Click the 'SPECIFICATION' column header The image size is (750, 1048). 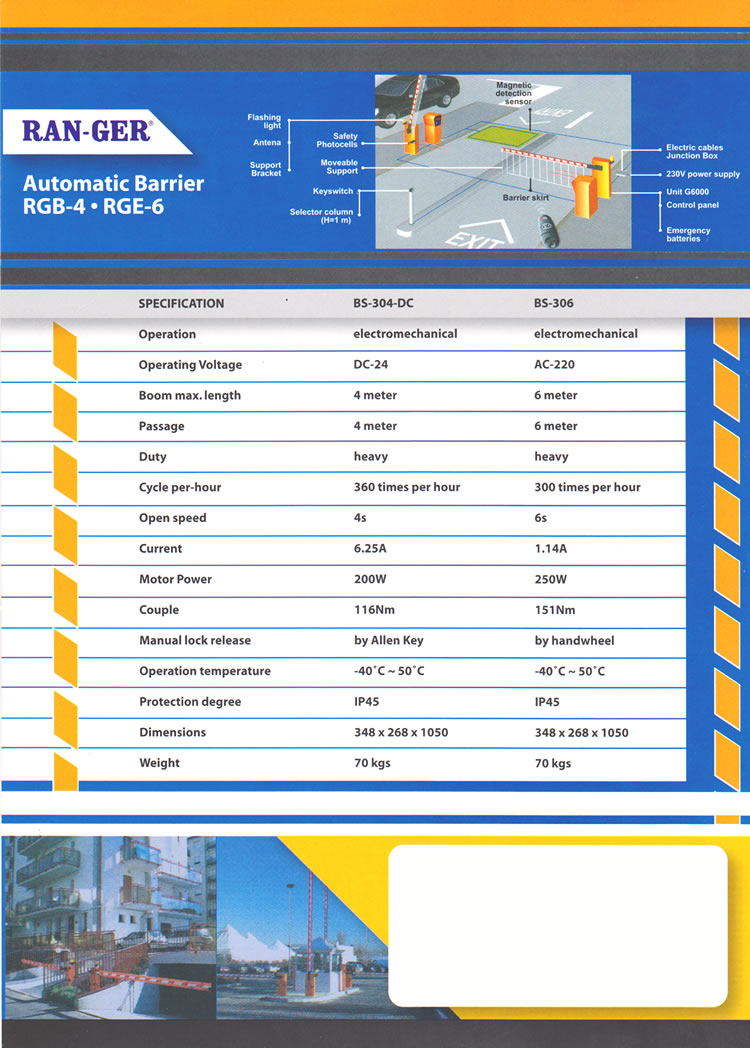point(181,303)
